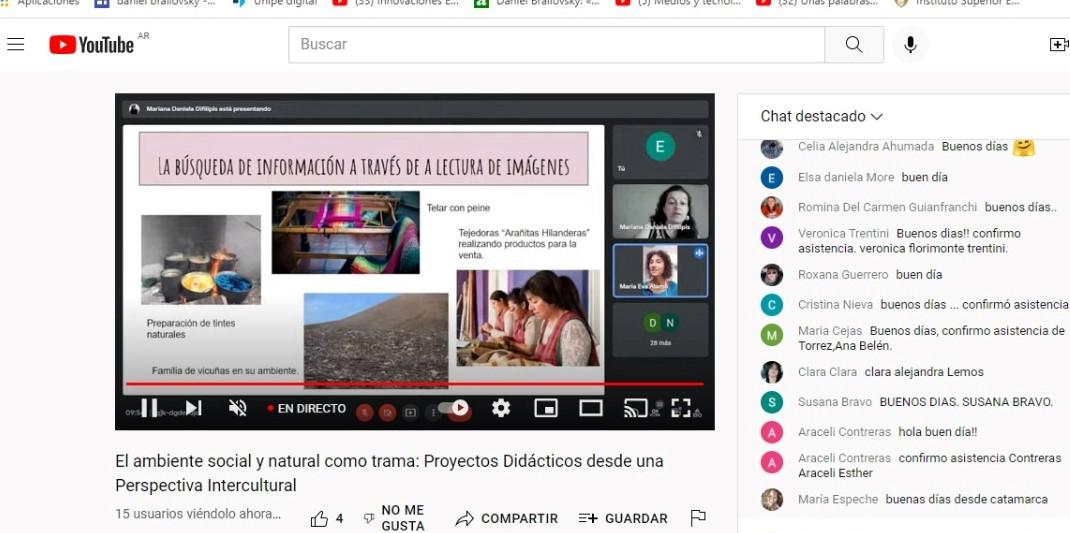Viewport: 1070px width, 533px height.
Task: Open the YouTube hamburger guide menu
Action: click(16, 45)
